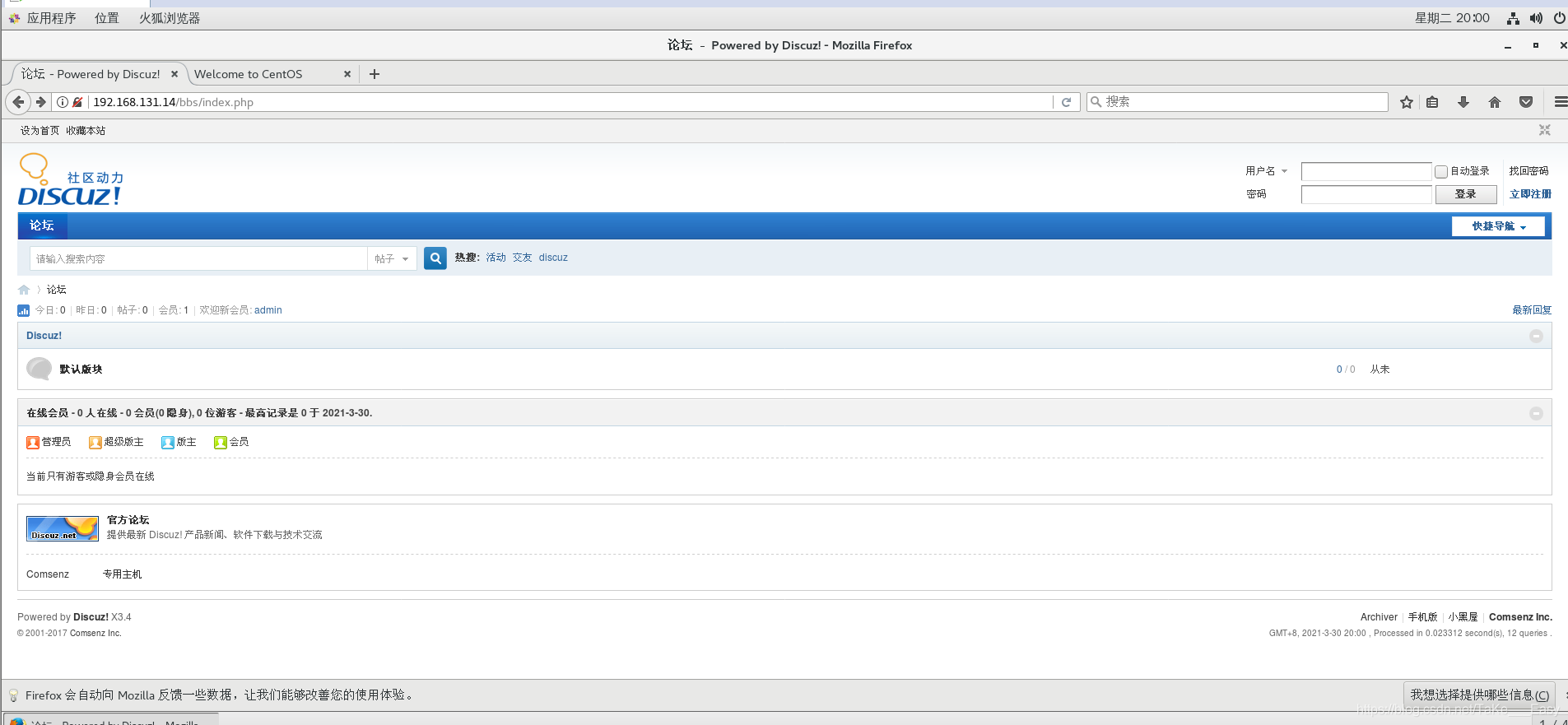The image size is (1568, 725).
Task: Click the Comsenz friend link
Action: point(48,574)
